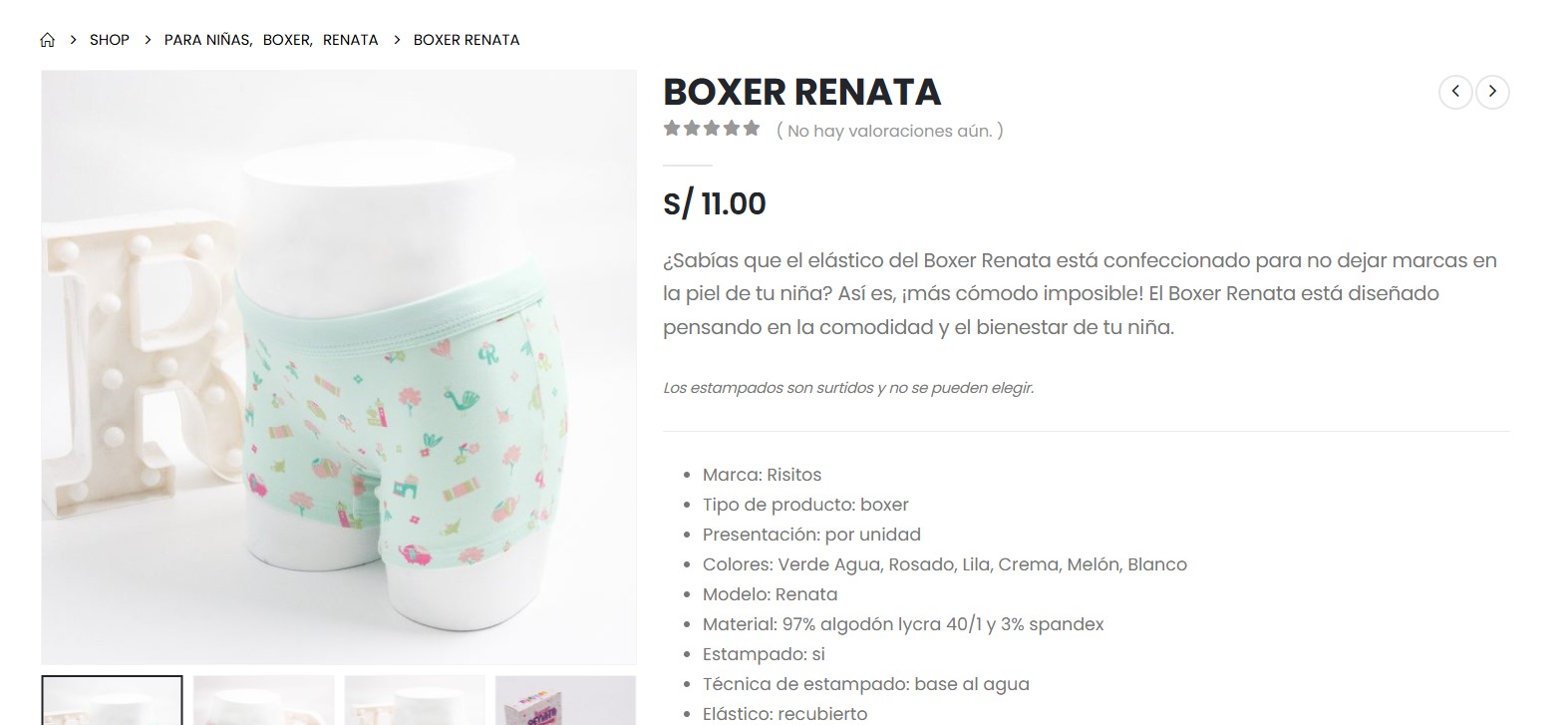The height and width of the screenshot is (725, 1568).
Task: Click the main boxer product image
Action: pyautogui.click(x=339, y=367)
